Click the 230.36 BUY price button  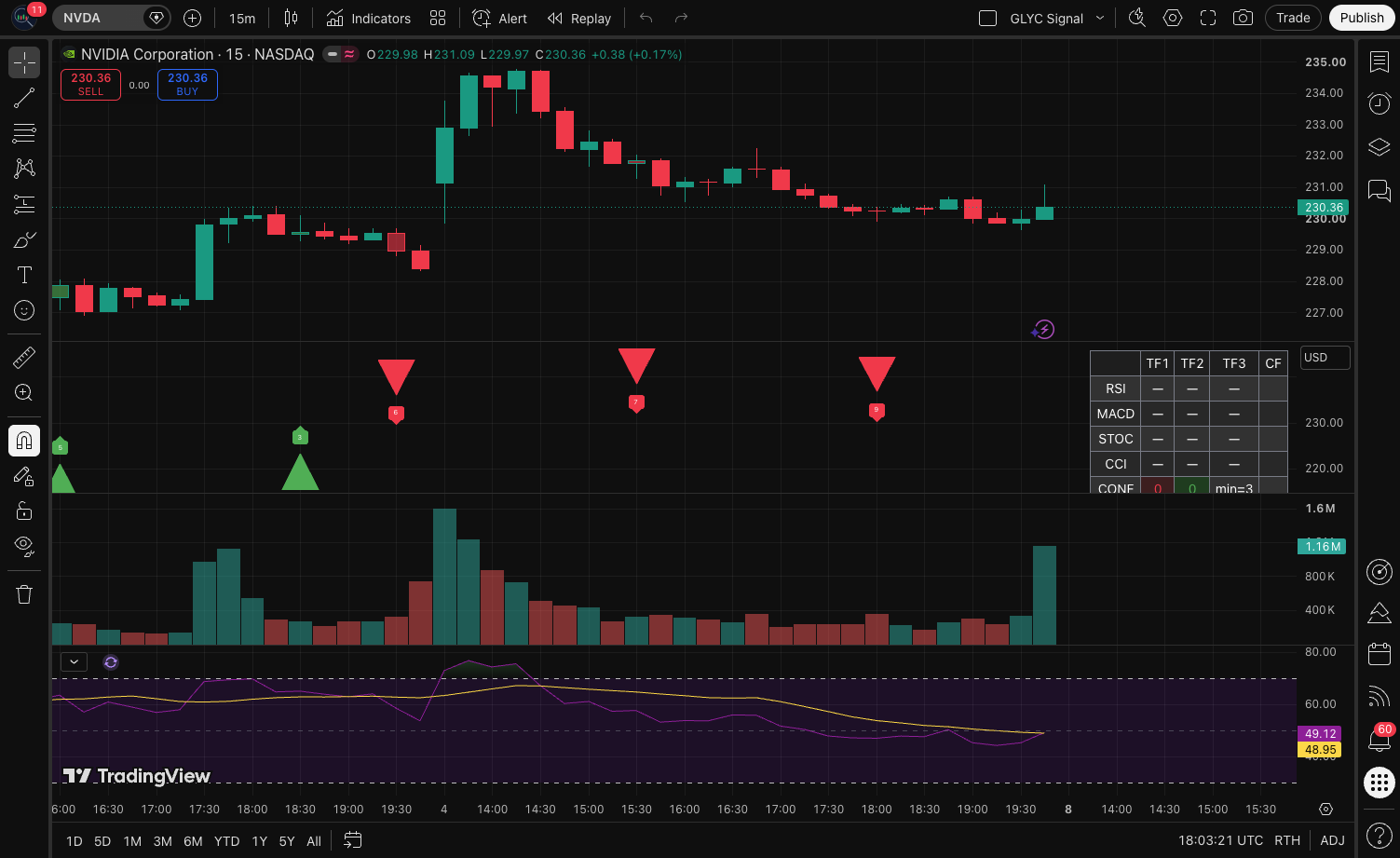click(187, 85)
